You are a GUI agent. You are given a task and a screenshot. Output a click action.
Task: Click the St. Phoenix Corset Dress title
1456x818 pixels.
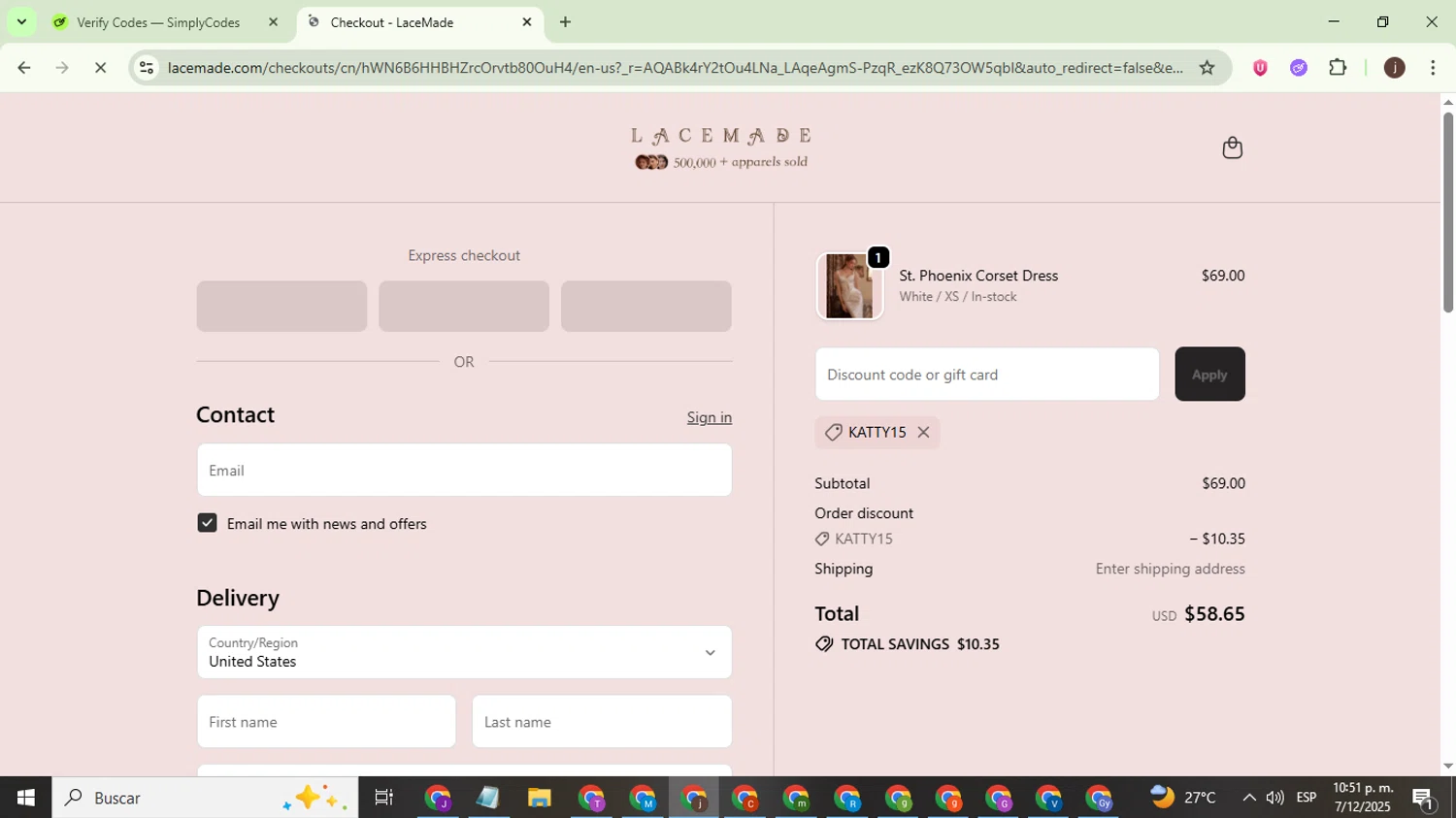tap(978, 276)
